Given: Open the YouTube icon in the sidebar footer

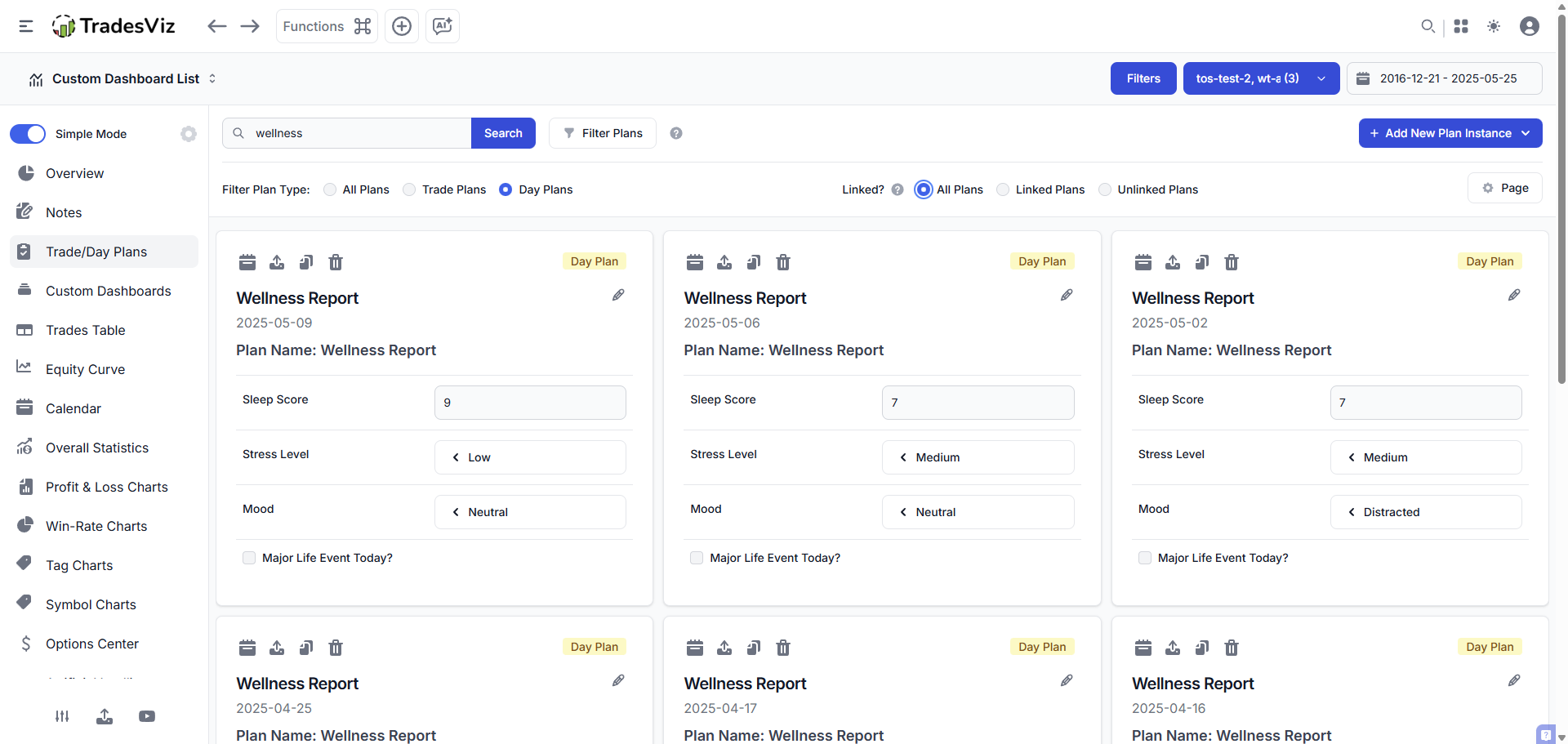Looking at the screenshot, I should pyautogui.click(x=147, y=716).
